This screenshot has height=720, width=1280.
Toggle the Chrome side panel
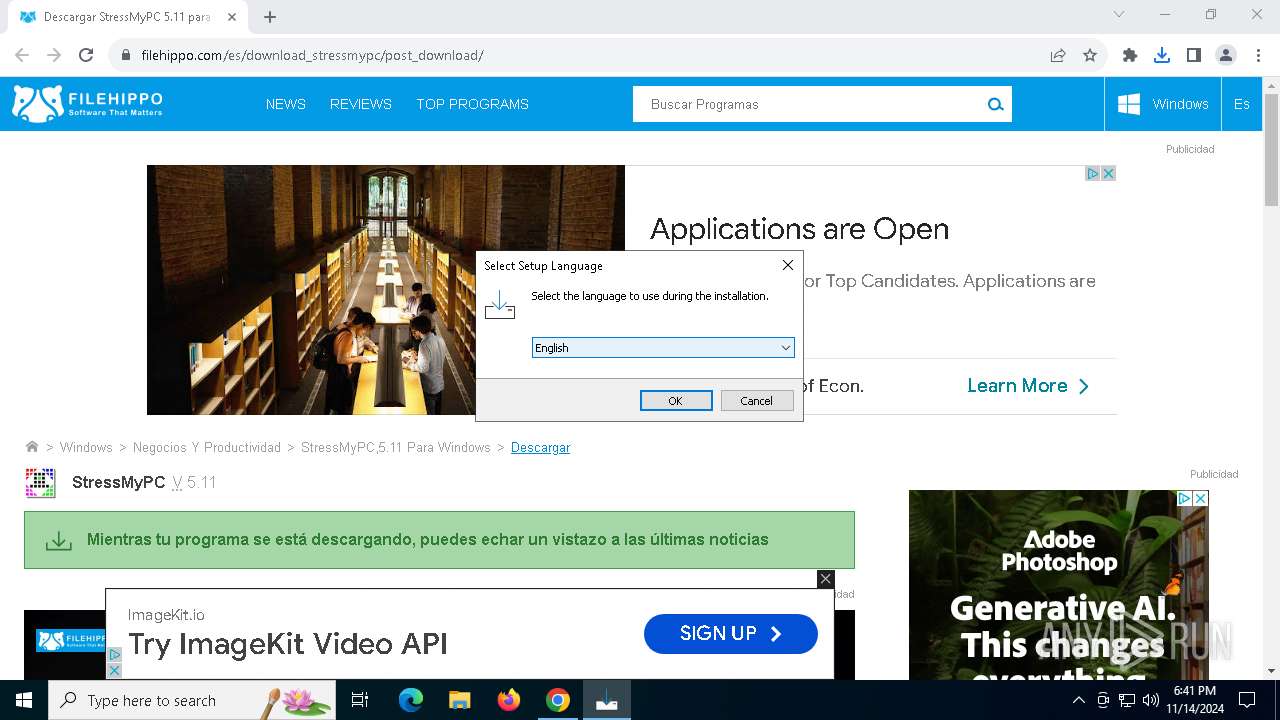1194,55
